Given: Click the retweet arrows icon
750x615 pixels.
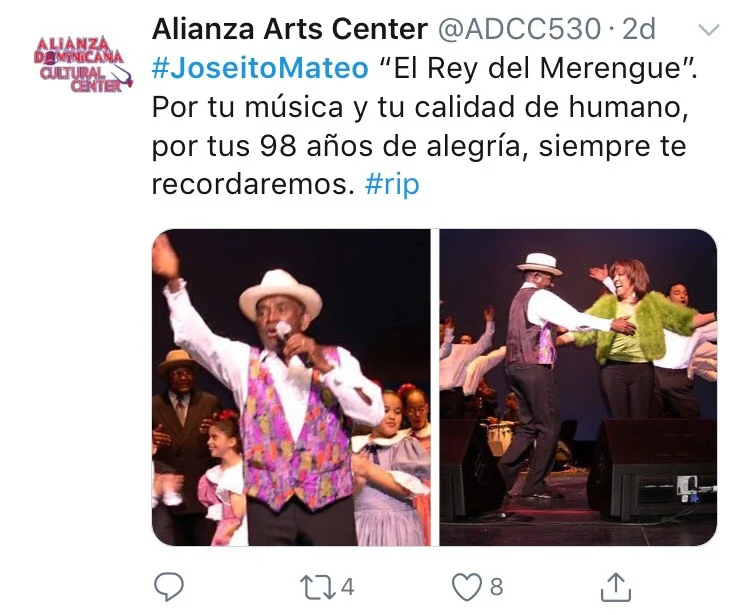Looking at the screenshot, I should 318,587.
